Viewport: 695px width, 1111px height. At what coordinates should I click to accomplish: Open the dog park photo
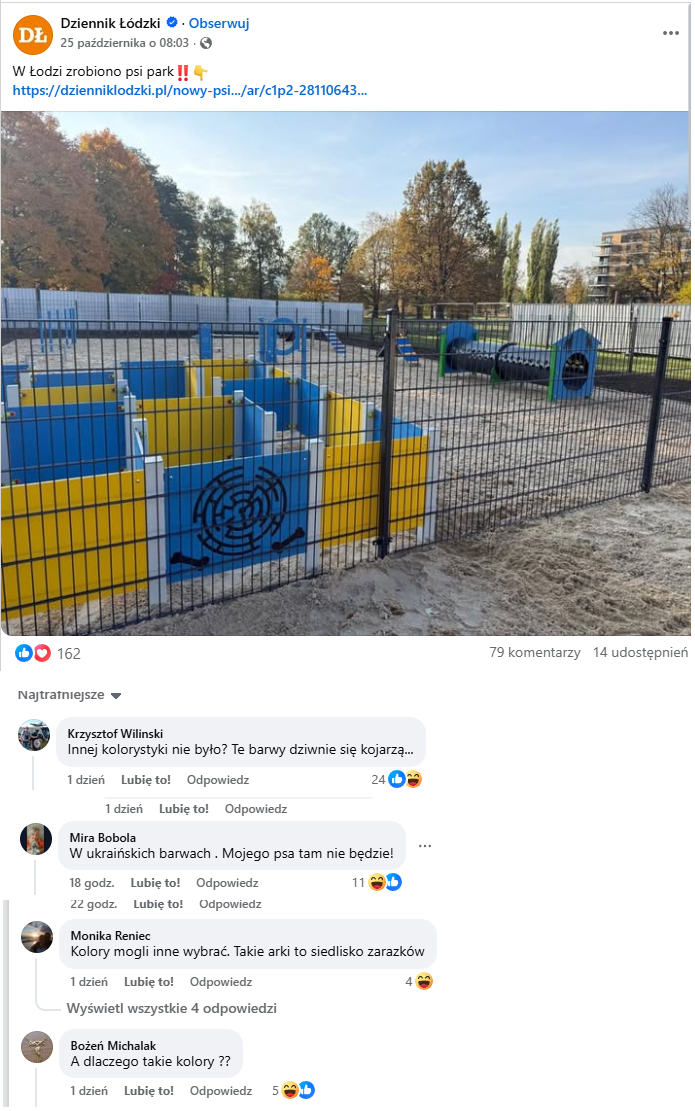point(345,373)
